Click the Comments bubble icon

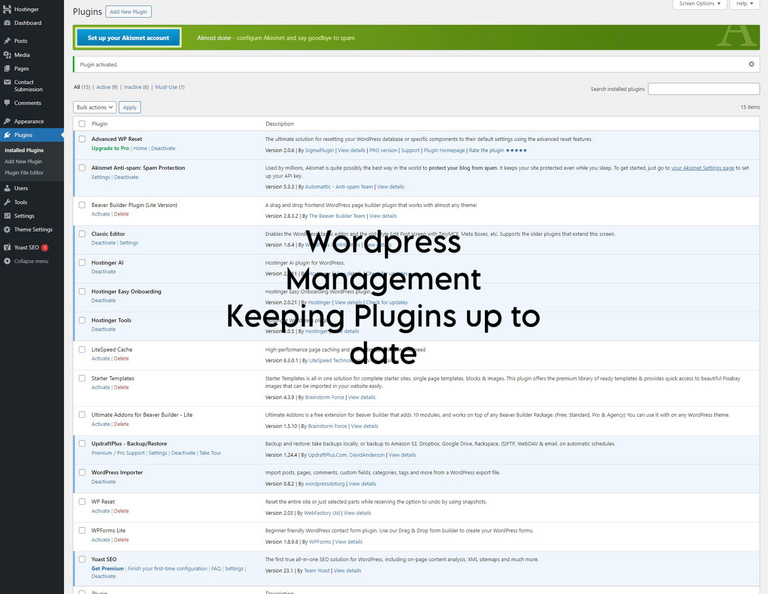coord(7,103)
